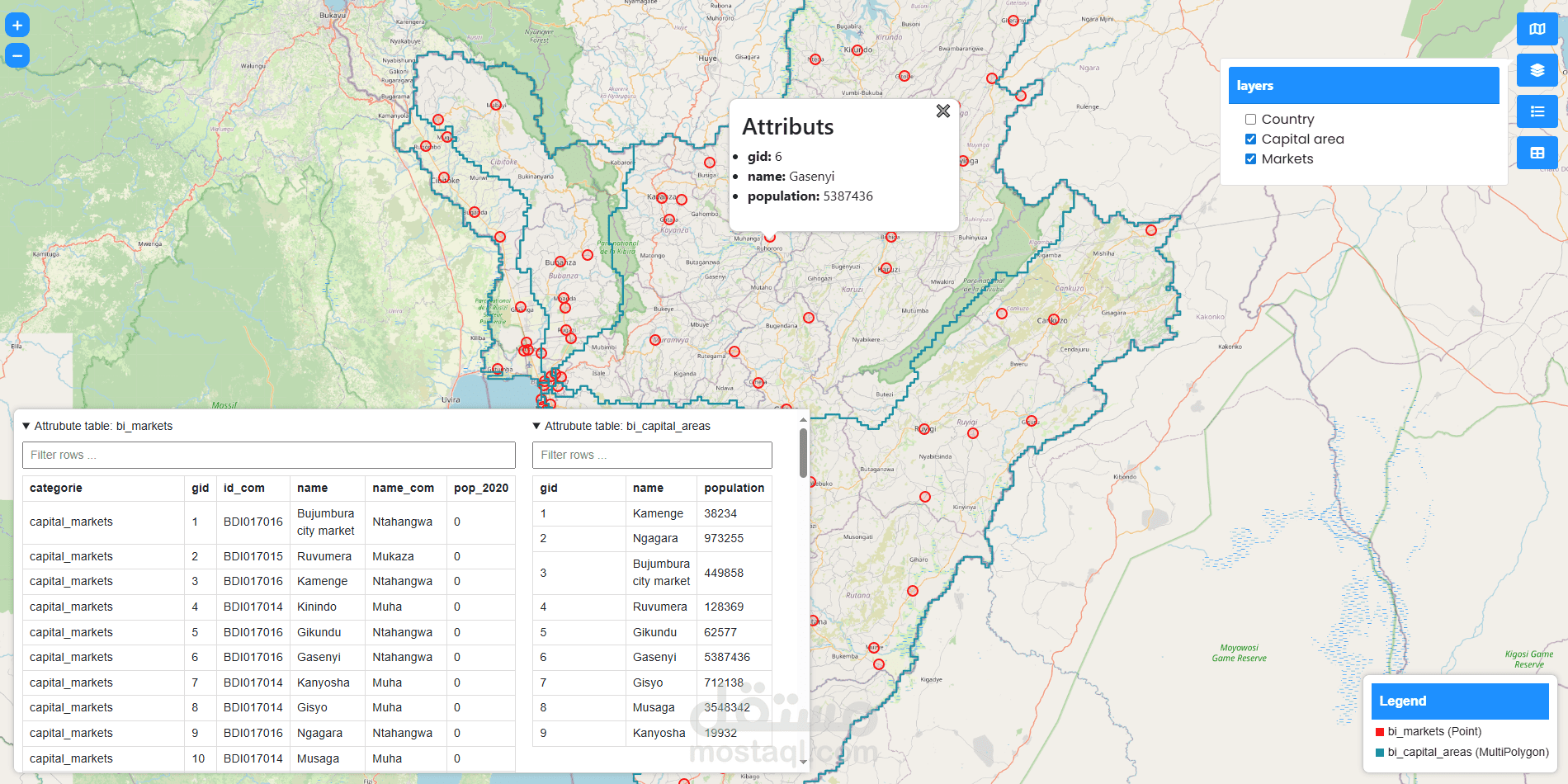The width and height of the screenshot is (1568, 784).
Task: Click the Gikundu population 62577 cell
Action: click(x=734, y=632)
